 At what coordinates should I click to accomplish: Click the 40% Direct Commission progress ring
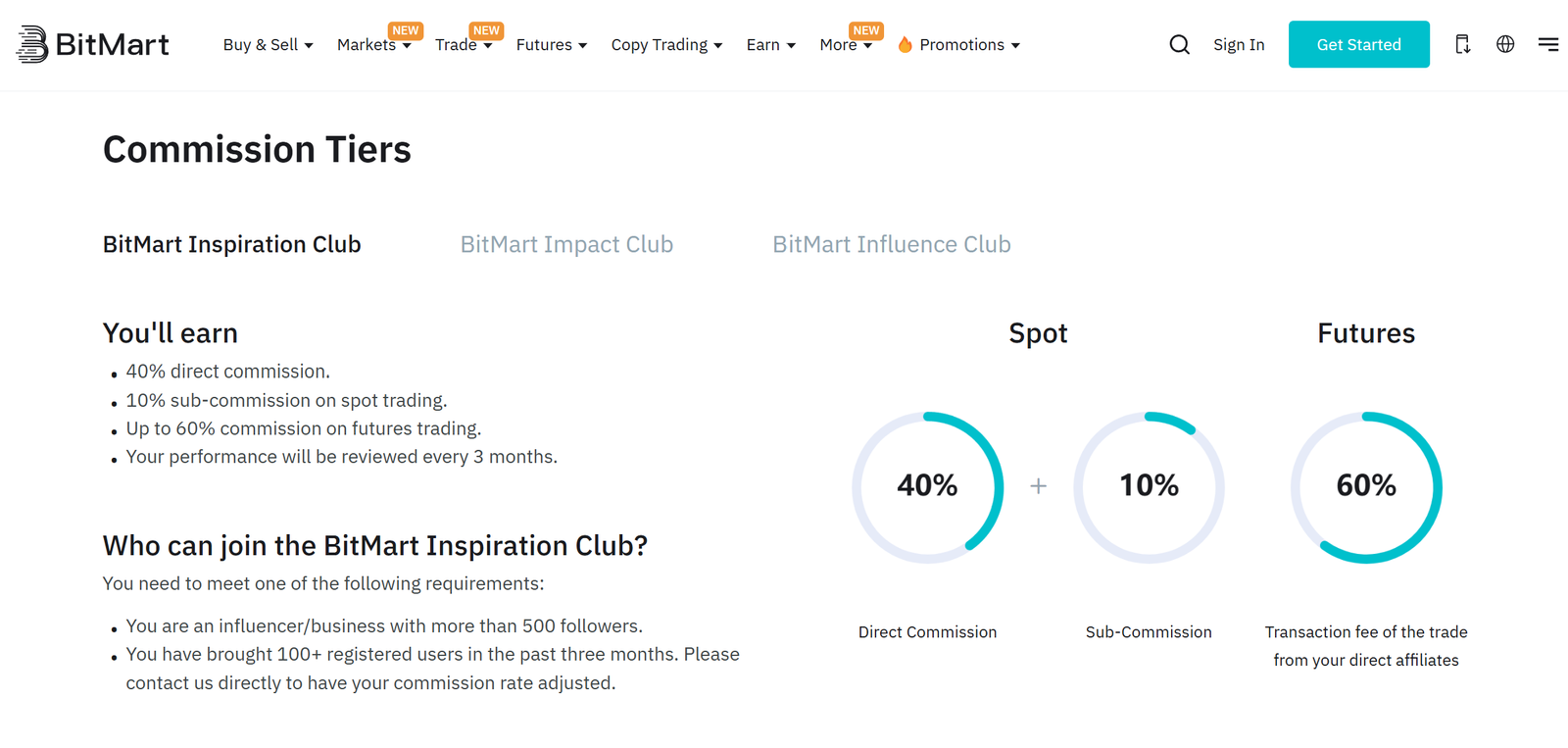(x=927, y=486)
